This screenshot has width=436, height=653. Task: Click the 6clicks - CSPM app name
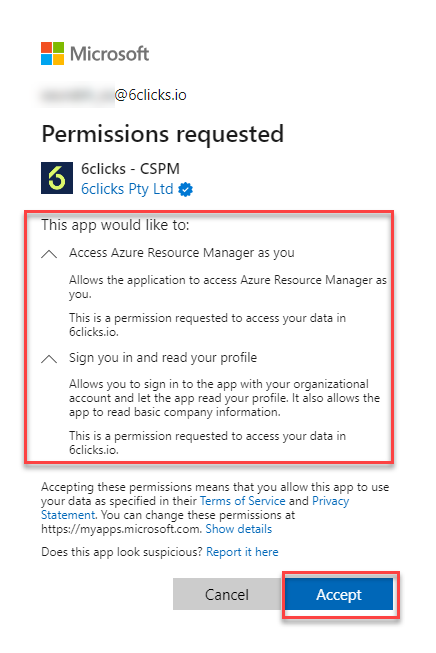pyautogui.click(x=130, y=169)
